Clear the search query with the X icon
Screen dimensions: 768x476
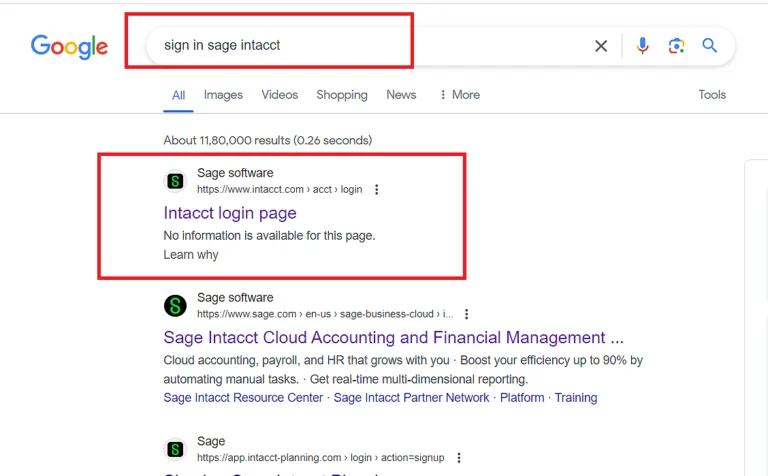click(601, 46)
